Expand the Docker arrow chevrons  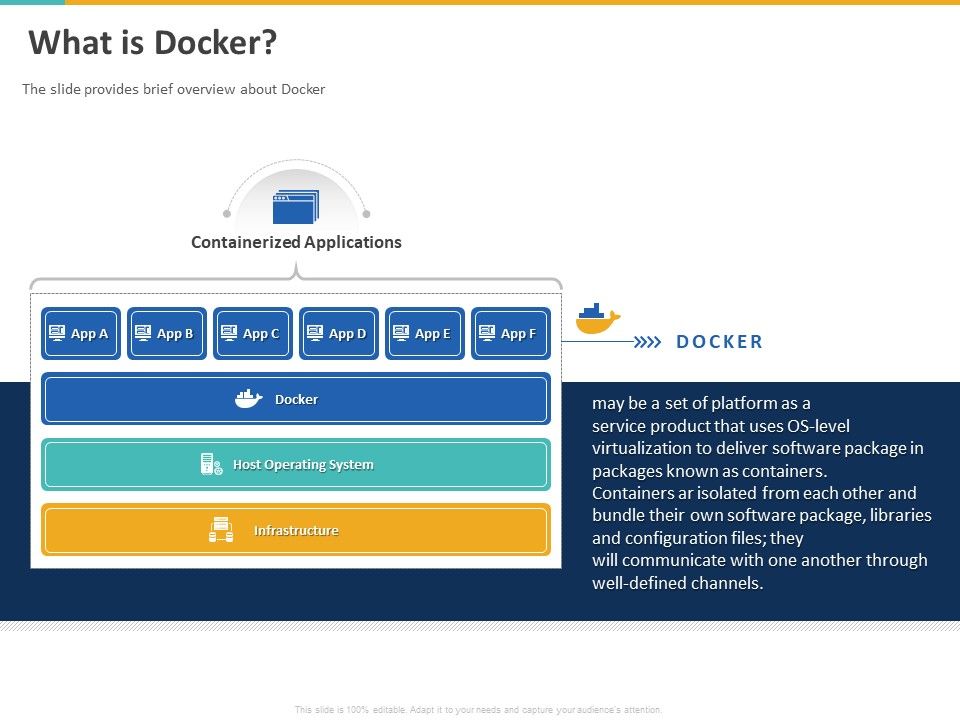click(648, 341)
